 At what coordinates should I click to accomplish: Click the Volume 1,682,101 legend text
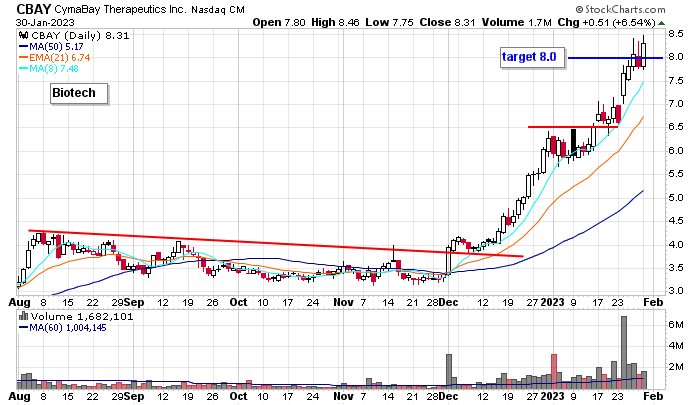82,317
